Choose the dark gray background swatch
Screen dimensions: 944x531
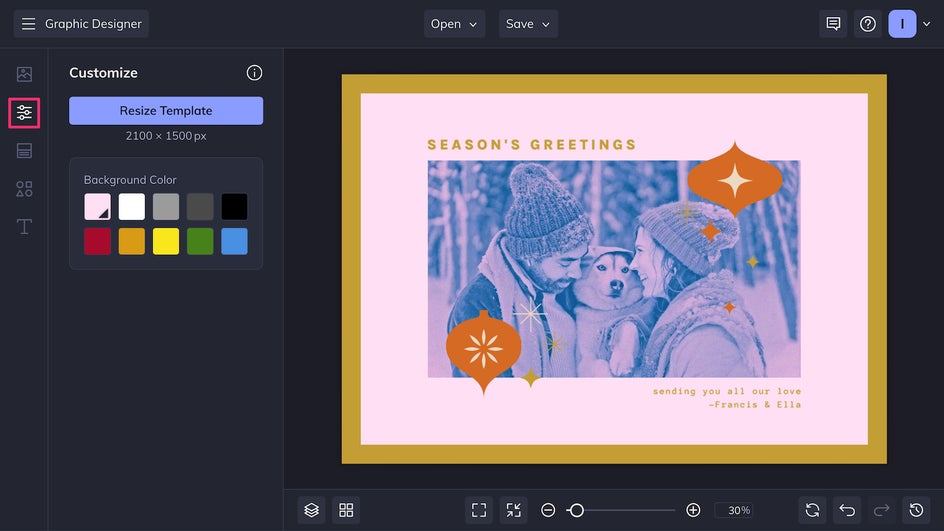[x=200, y=206]
